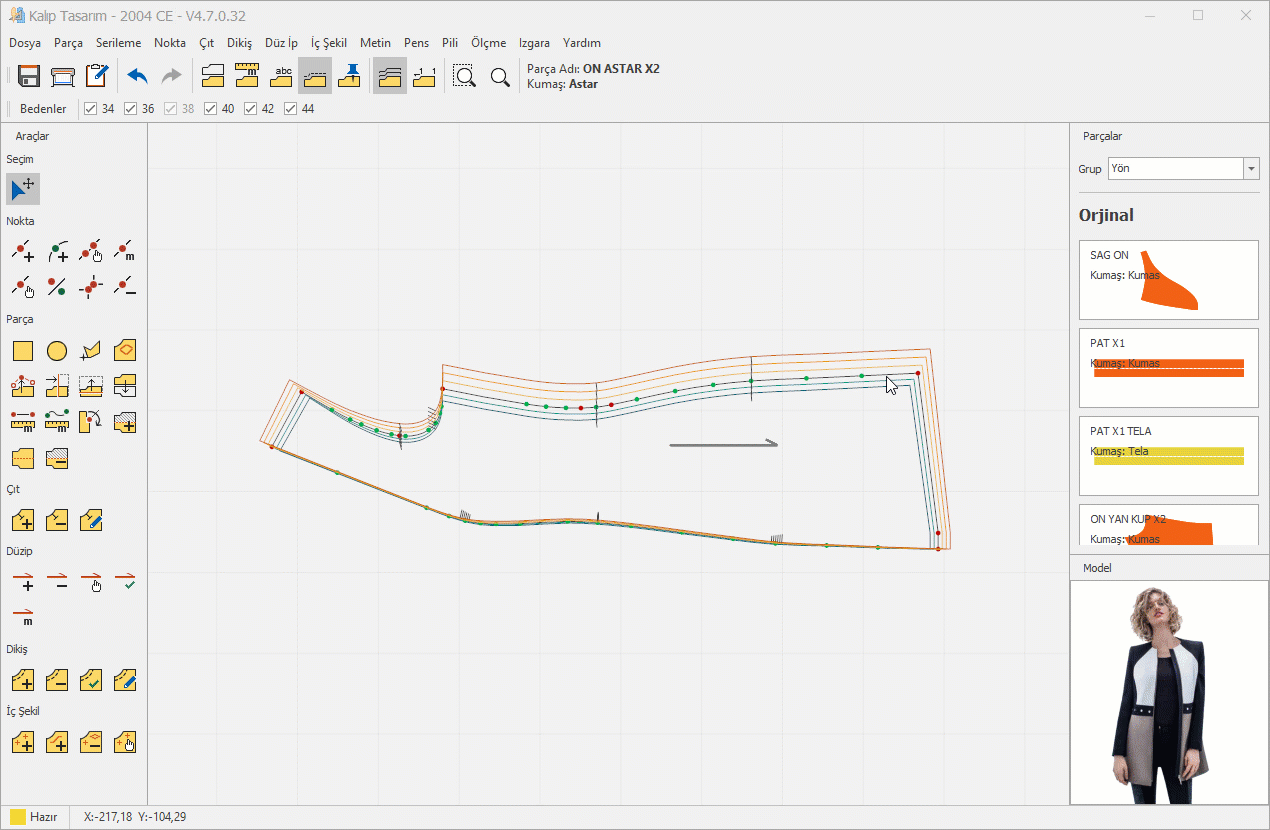
Task: Open the Yardım menu
Action: tap(582, 43)
